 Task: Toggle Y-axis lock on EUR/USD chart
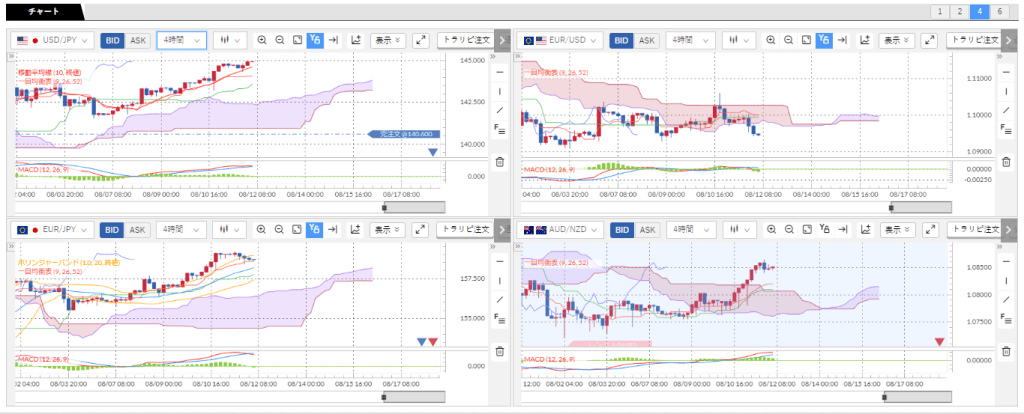823,40
